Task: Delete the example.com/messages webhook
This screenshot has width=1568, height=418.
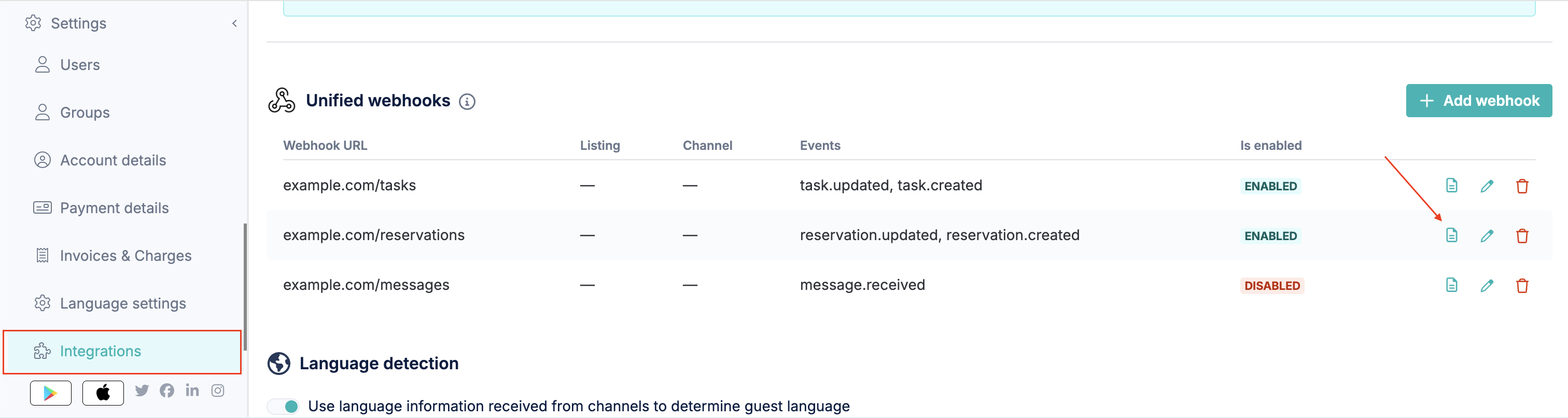Action: pyautogui.click(x=1522, y=285)
